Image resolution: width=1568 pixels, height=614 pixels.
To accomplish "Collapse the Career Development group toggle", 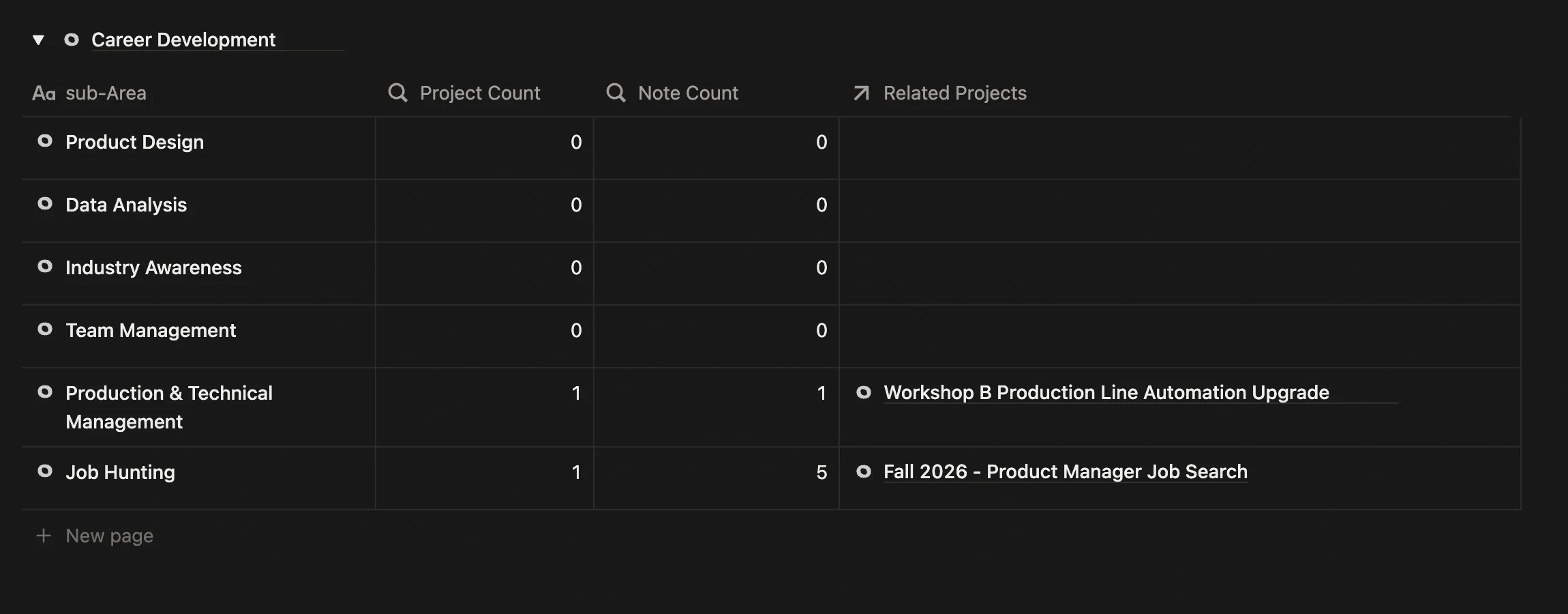I will coord(39,40).
